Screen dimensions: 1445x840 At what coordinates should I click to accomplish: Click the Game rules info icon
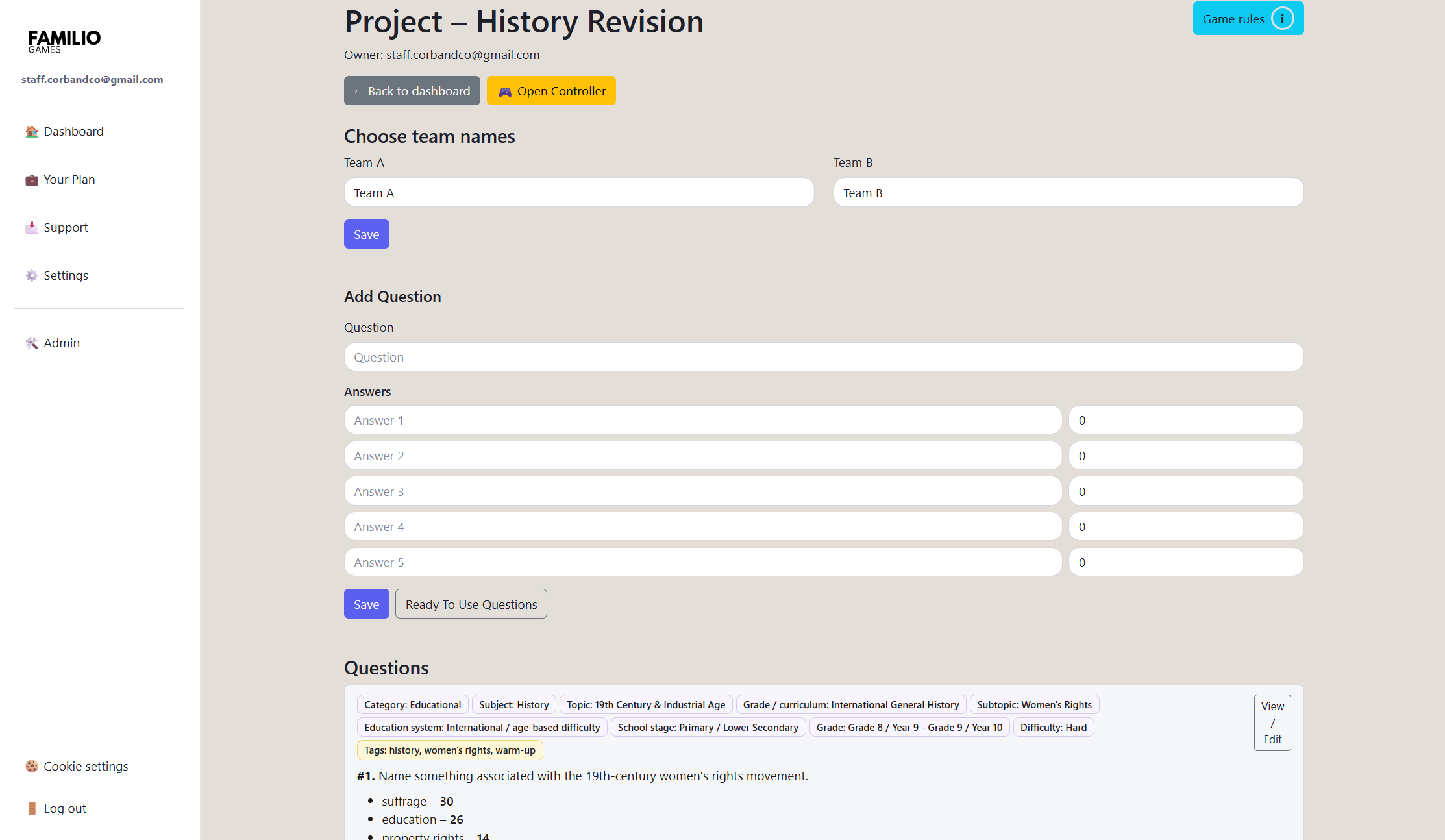tap(1282, 19)
